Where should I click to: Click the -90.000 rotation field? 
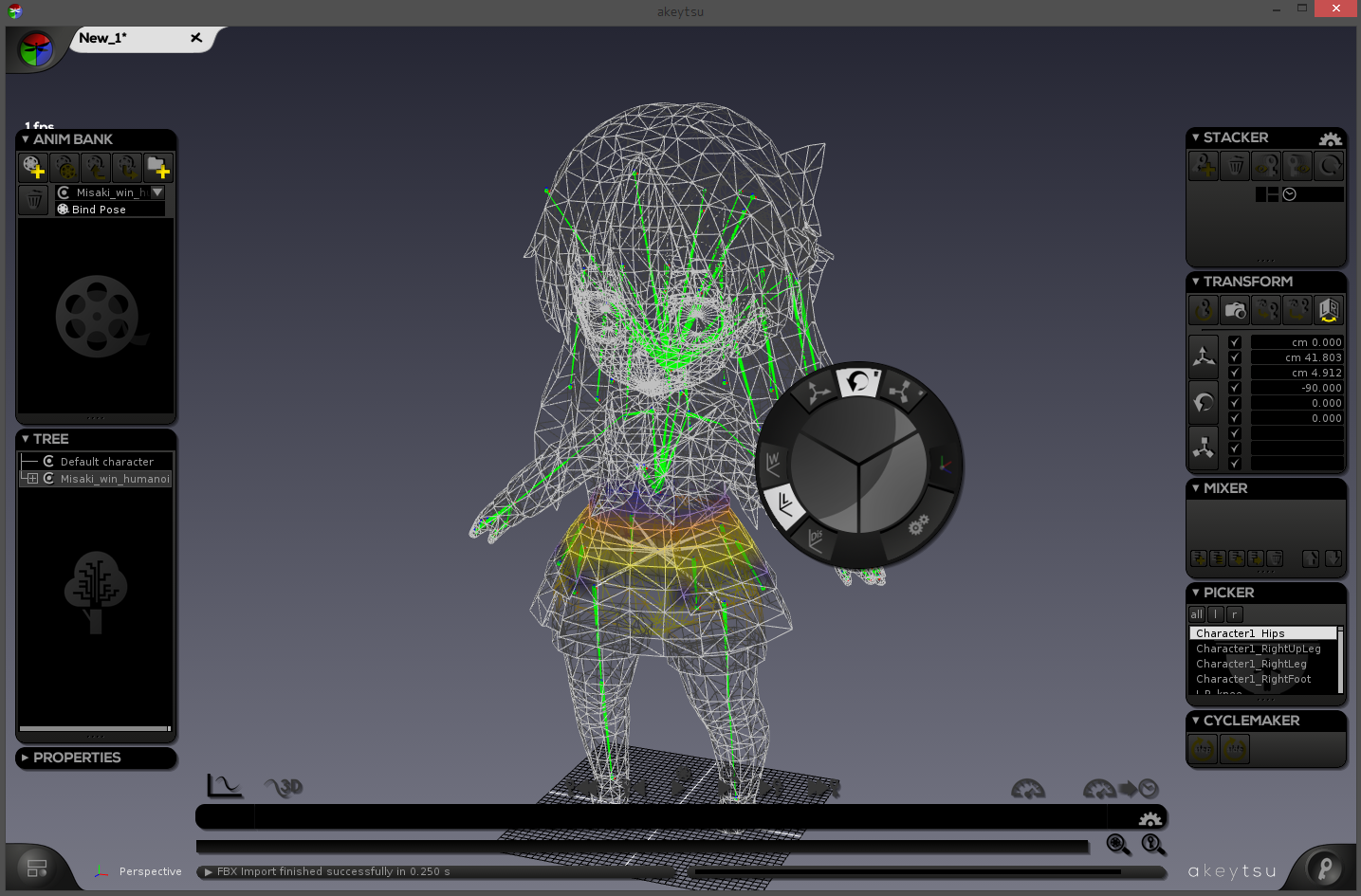[x=1297, y=388]
